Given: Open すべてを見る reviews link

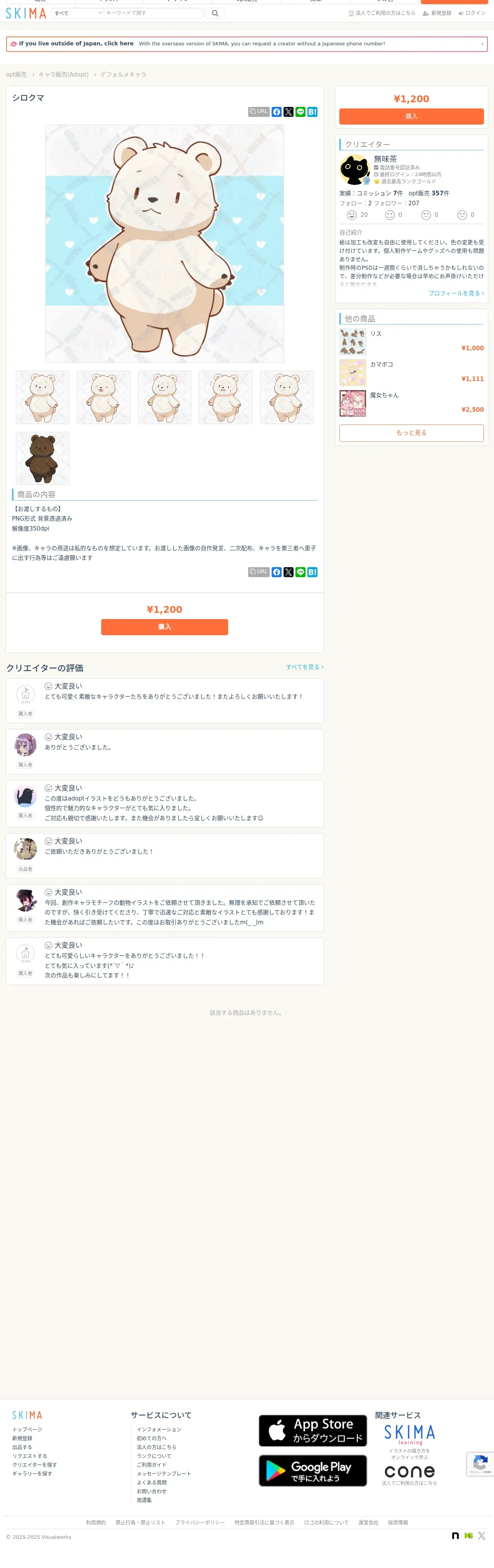Looking at the screenshot, I should click(x=305, y=667).
